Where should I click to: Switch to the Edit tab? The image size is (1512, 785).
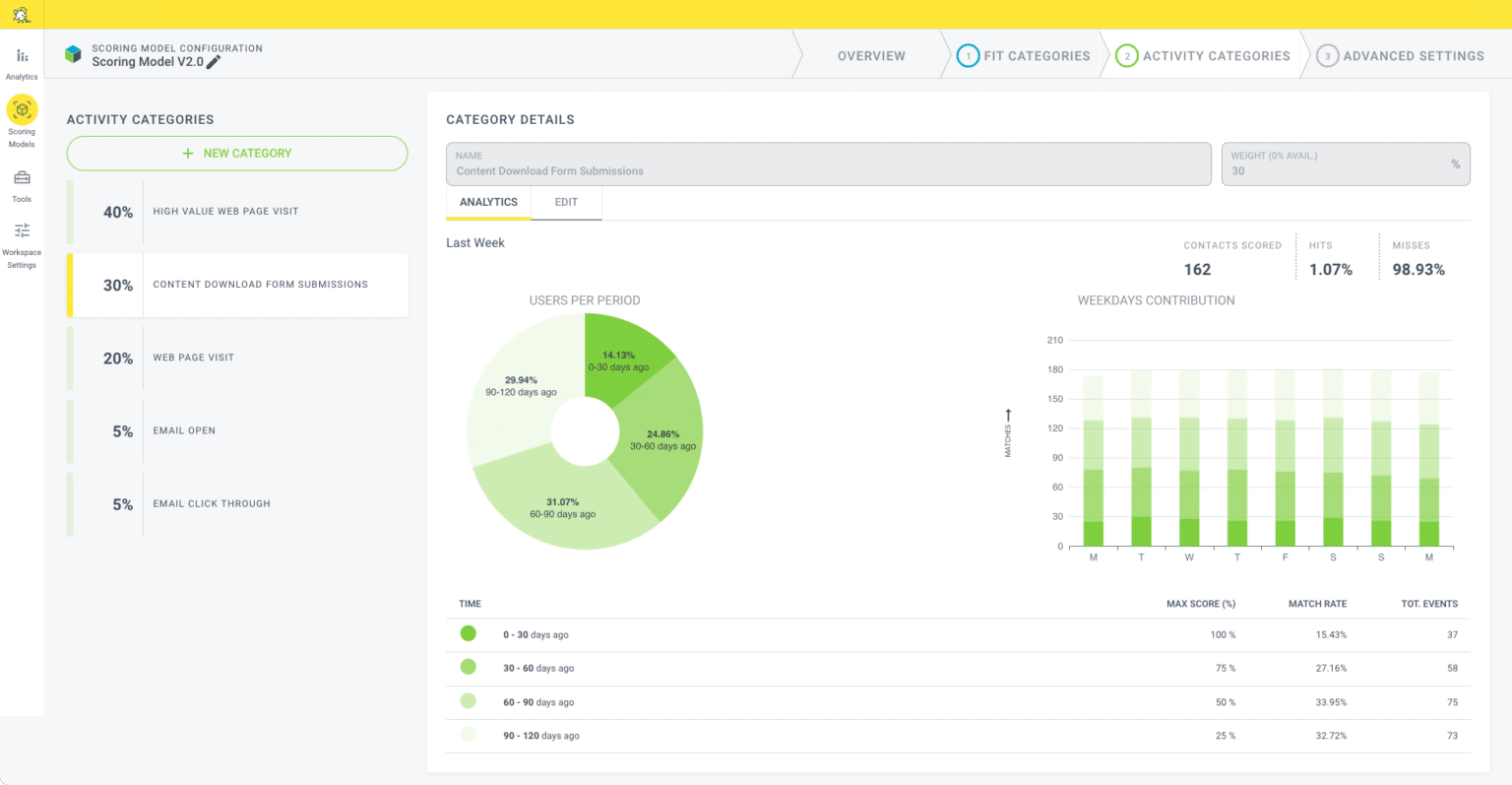[x=566, y=202]
